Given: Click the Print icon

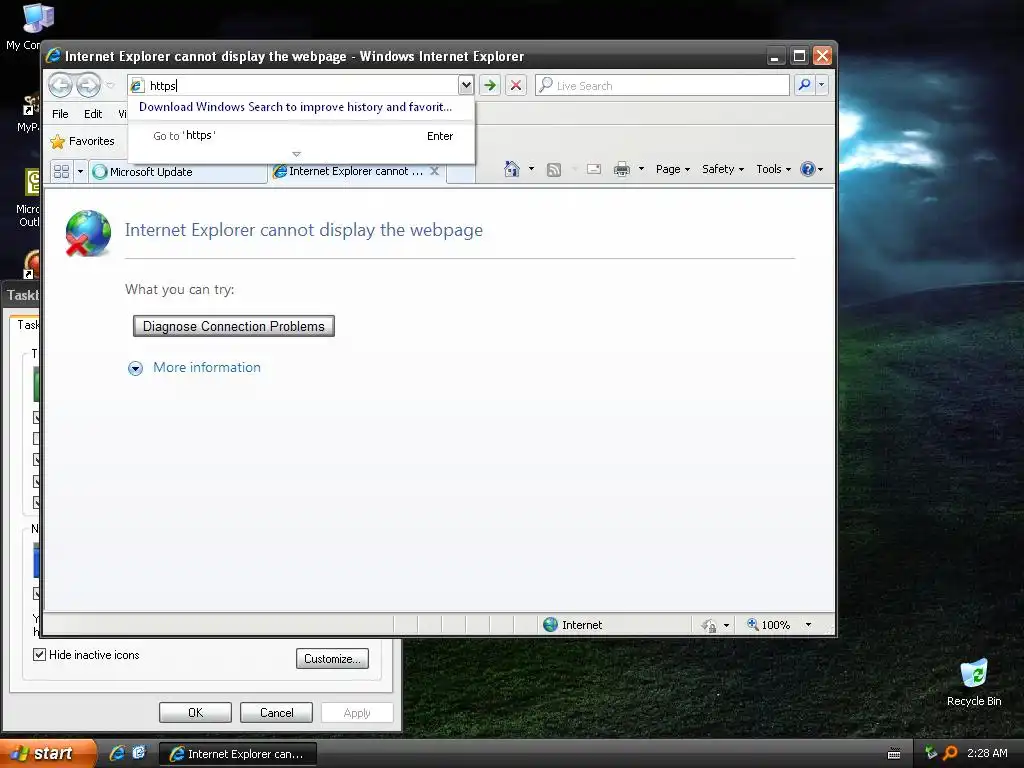Looking at the screenshot, I should click(622, 170).
